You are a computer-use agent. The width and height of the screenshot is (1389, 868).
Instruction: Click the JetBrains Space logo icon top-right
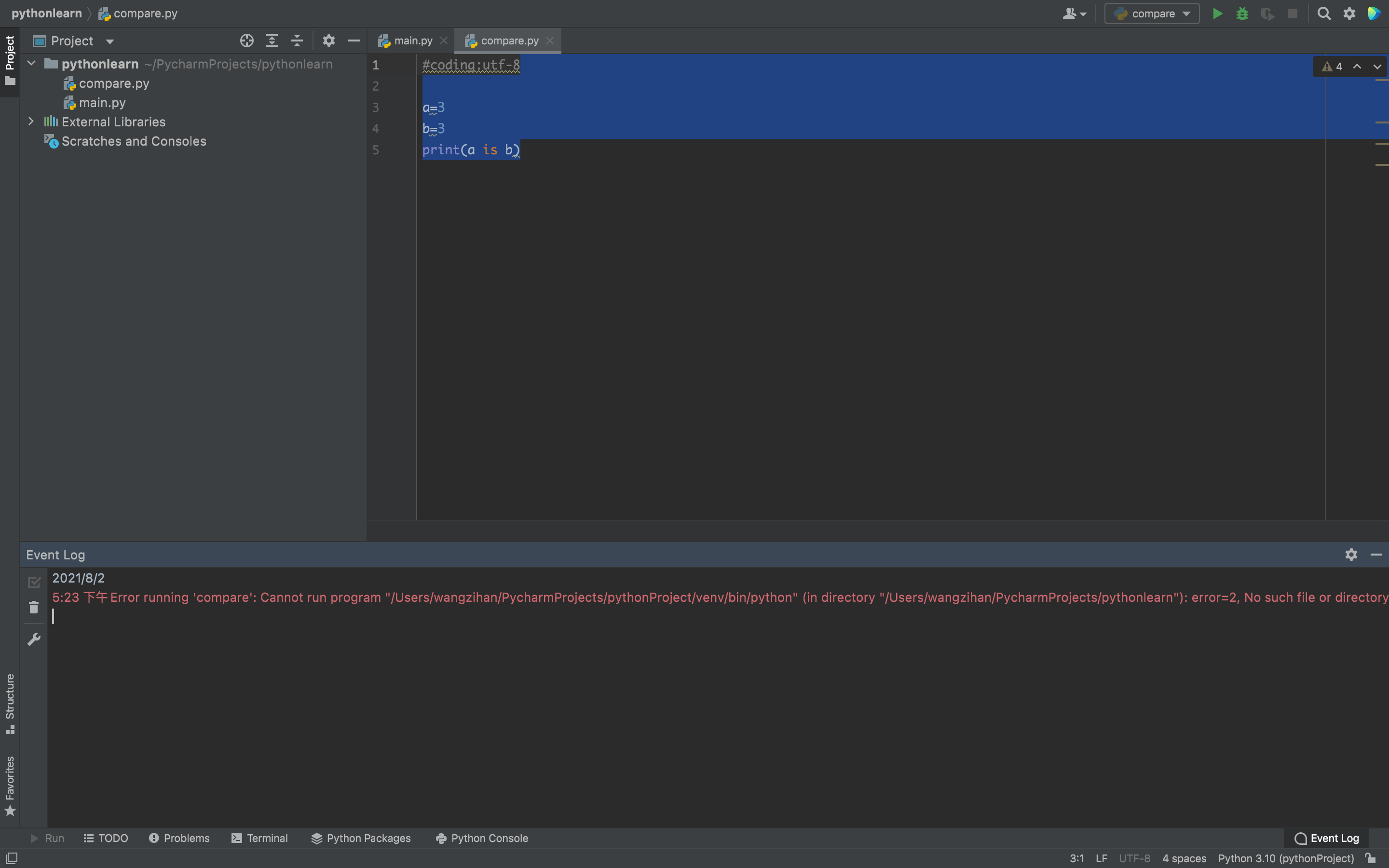pyautogui.click(x=1374, y=14)
